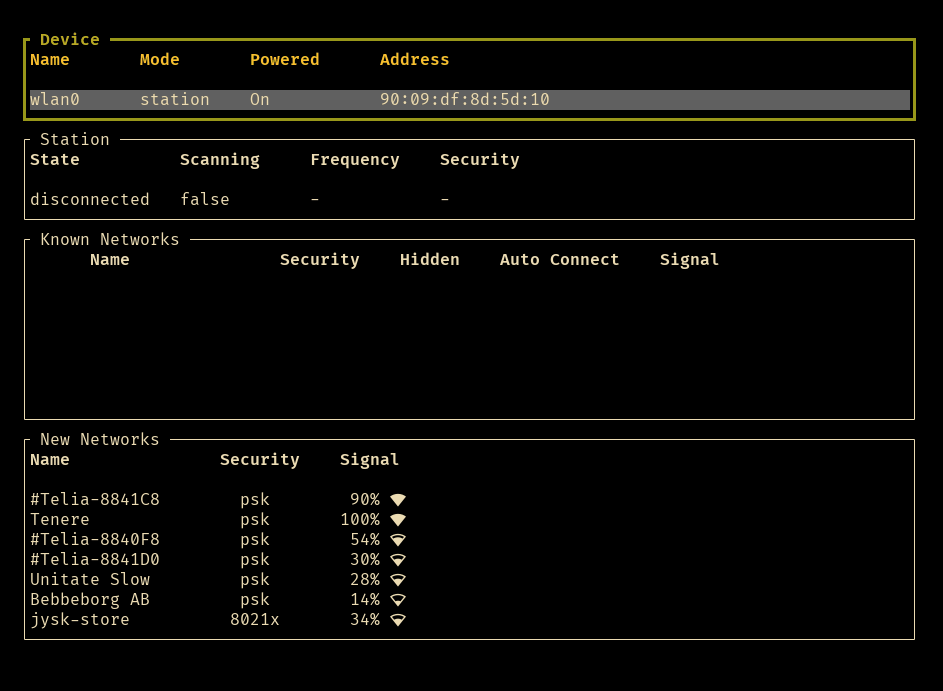Collapse the New Networks panel
Image resolution: width=943 pixels, height=691 pixels.
(99, 439)
